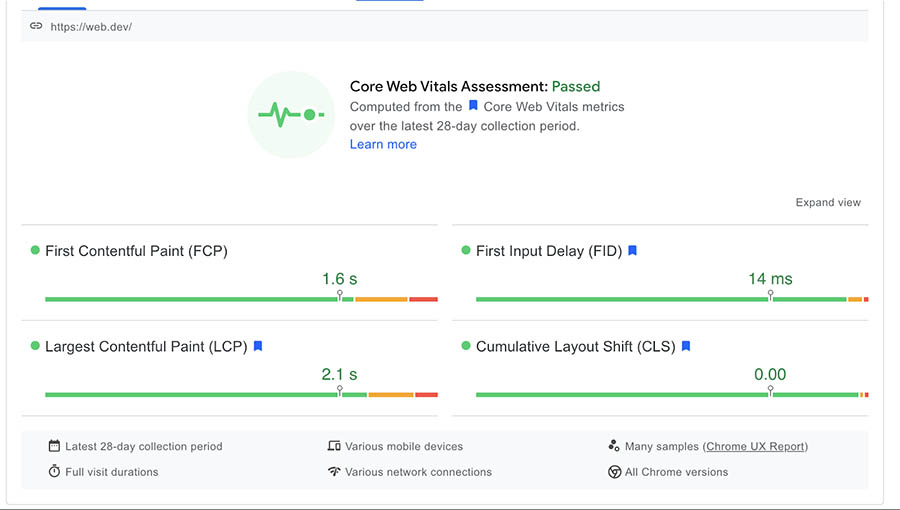This screenshot has height=510, width=900.
Task: Click the Cumulative Layout Shift 0.00 marker
Action: 770,392
